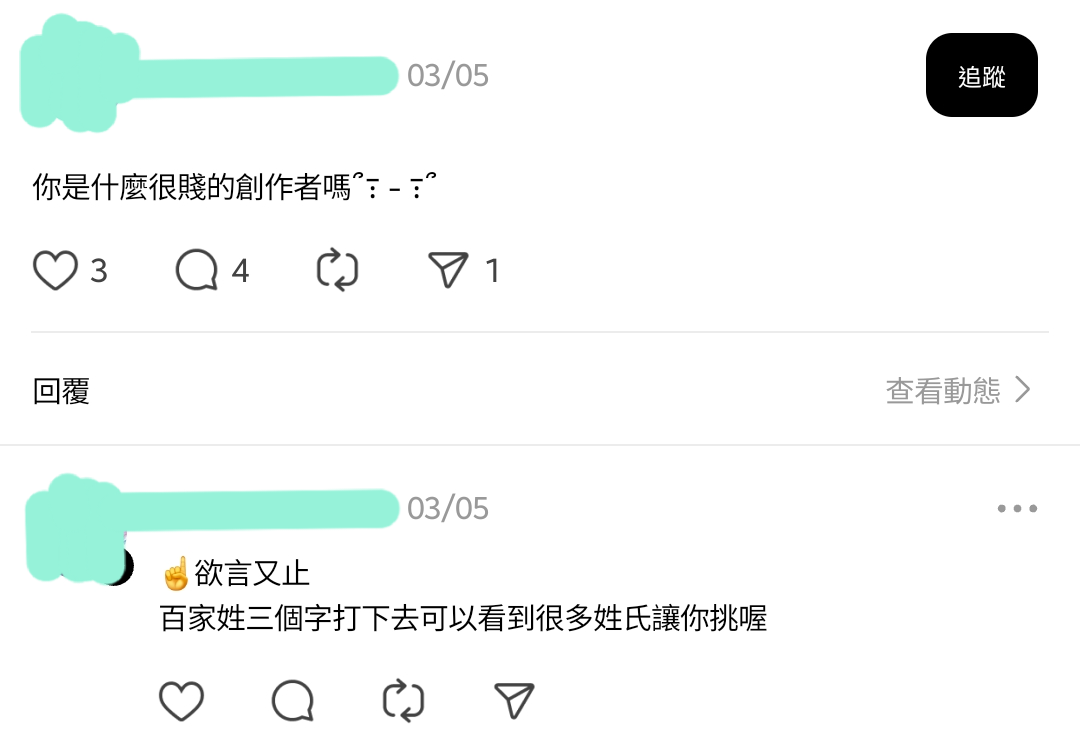Expand the chevron next to 查看動態
Image resolution: width=1080 pixels, height=754 pixels.
[1024, 390]
